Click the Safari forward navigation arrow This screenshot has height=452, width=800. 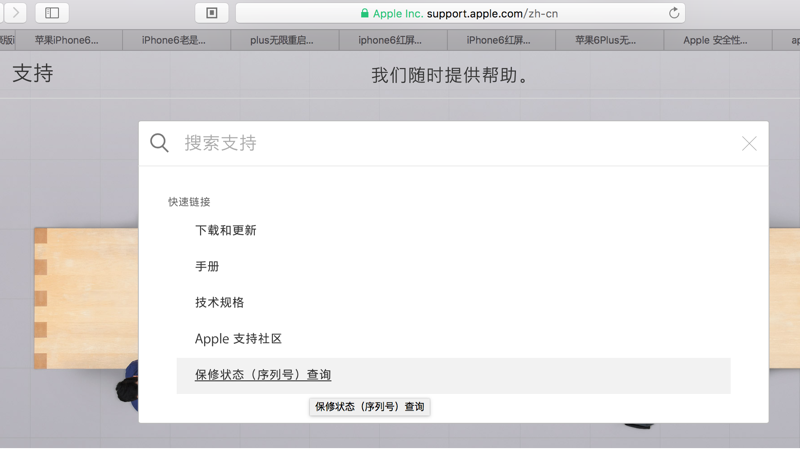pos(15,12)
